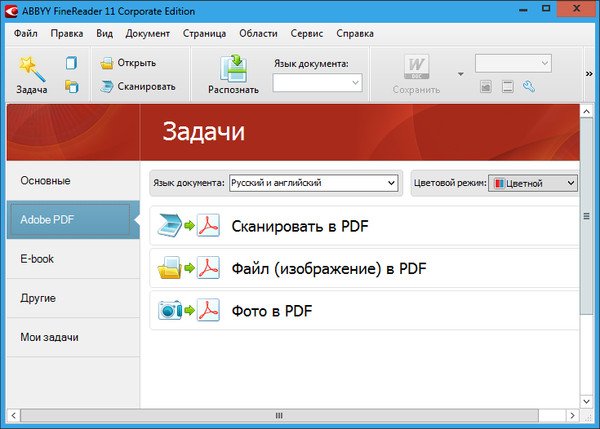Open the Русский и английский language dropdown

[x=314, y=183]
